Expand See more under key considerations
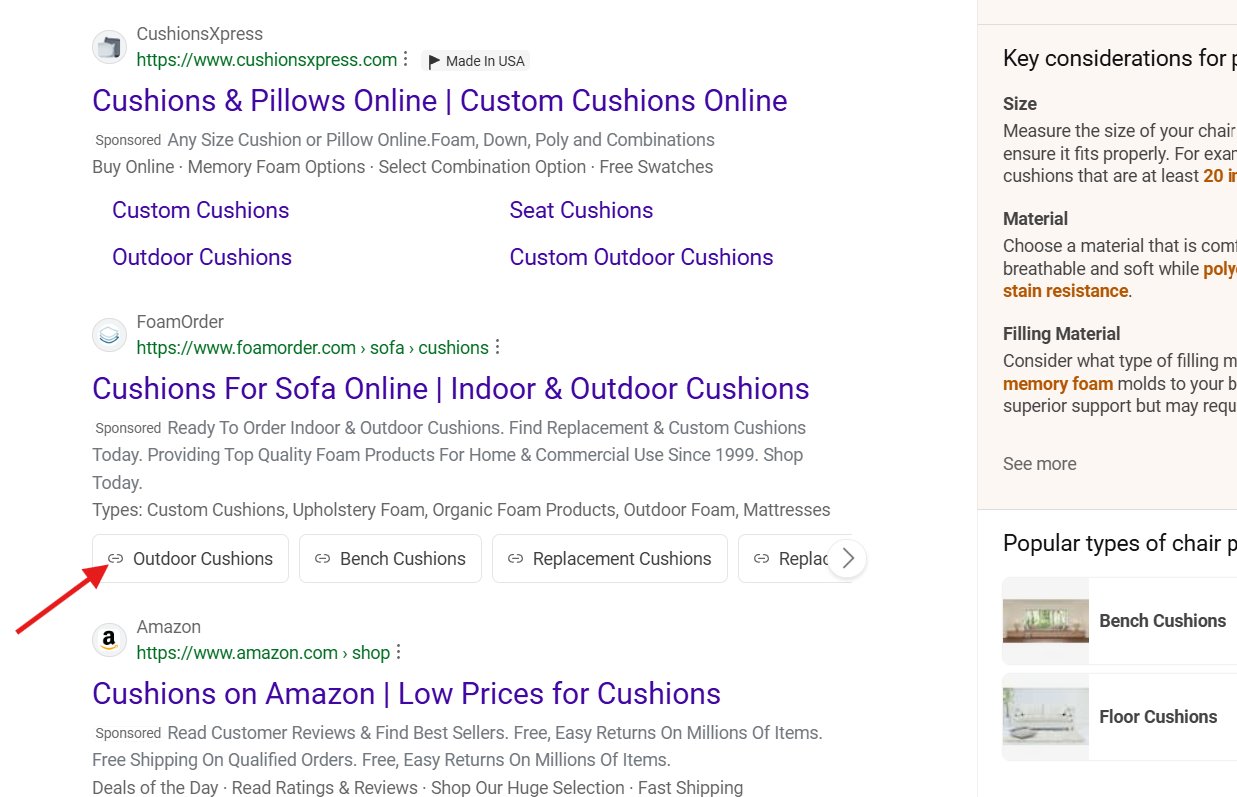 1039,463
